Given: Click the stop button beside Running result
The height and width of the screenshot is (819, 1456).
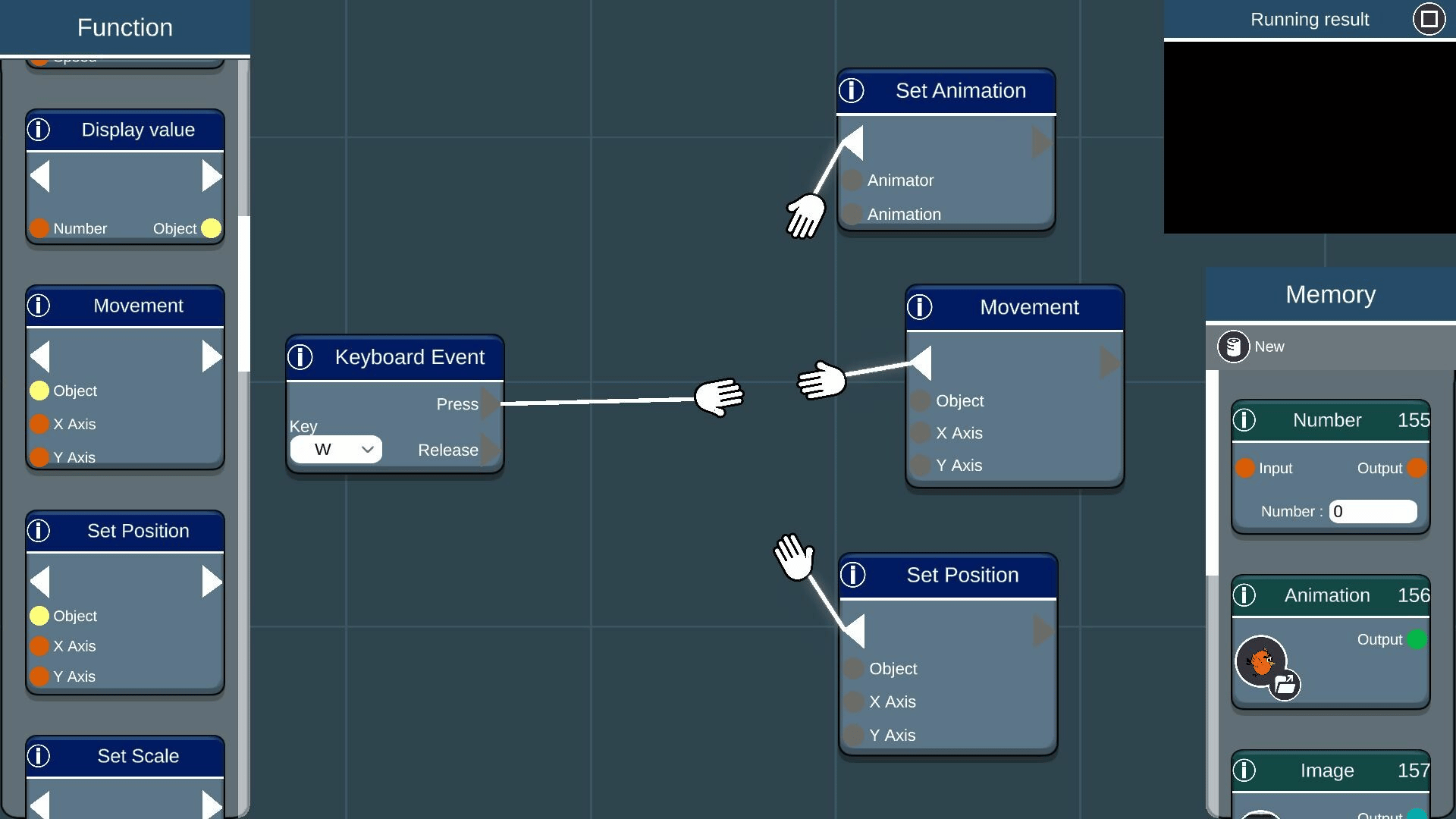Looking at the screenshot, I should (x=1429, y=19).
